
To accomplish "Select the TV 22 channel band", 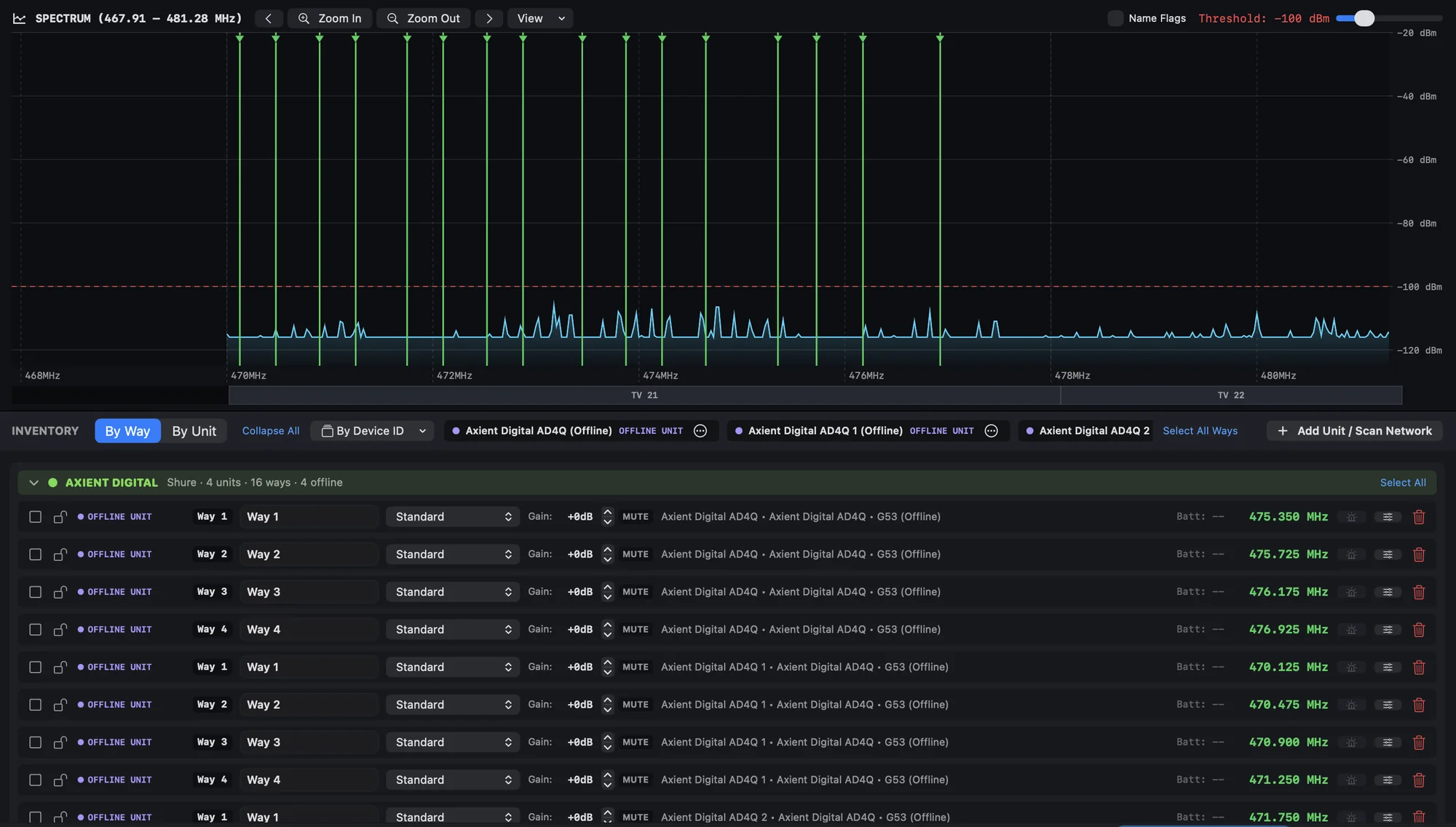I will [x=1231, y=395].
